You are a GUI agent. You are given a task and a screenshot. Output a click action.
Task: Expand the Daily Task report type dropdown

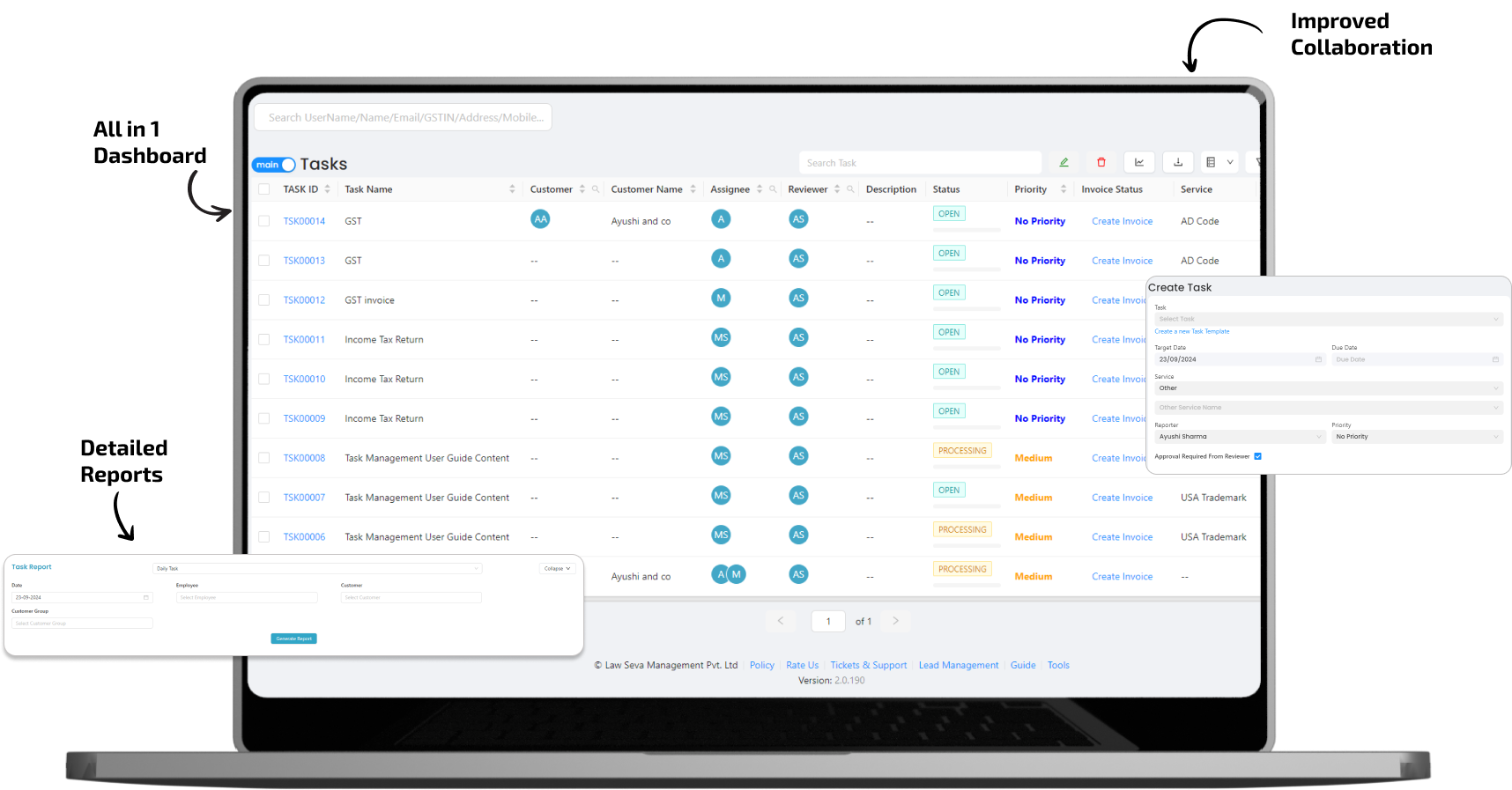[316, 569]
